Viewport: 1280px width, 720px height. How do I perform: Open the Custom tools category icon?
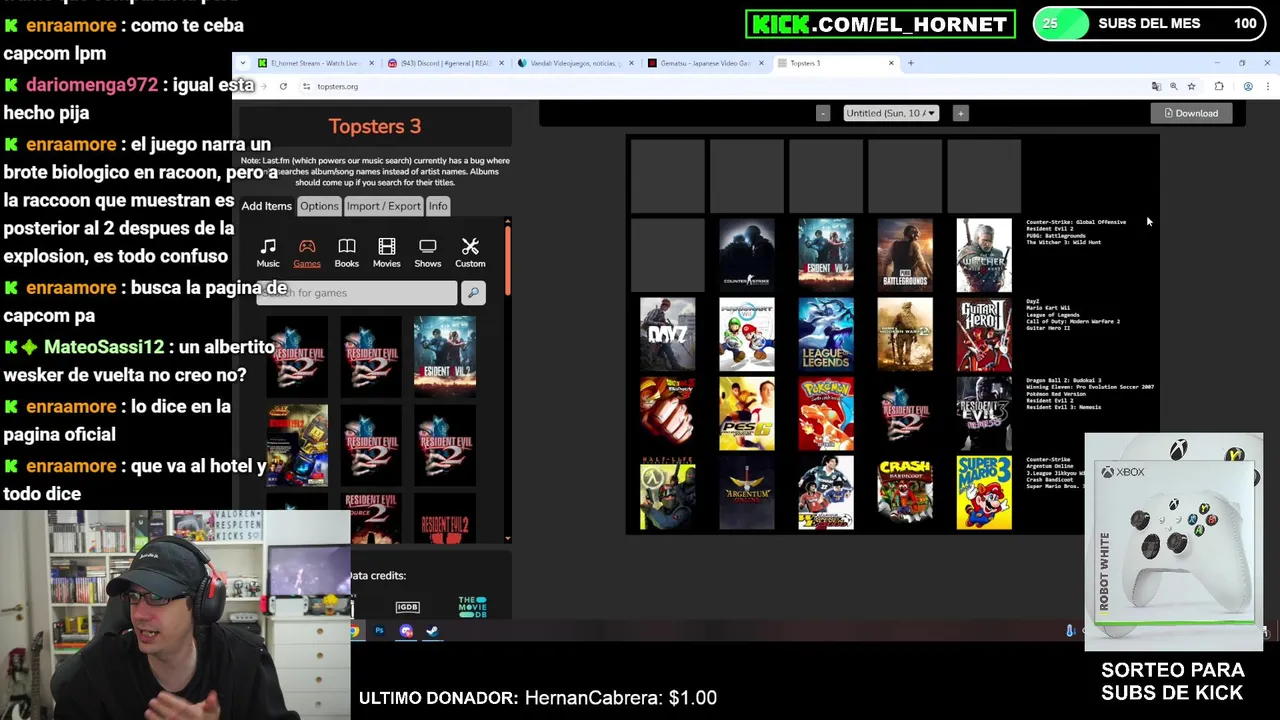470,246
